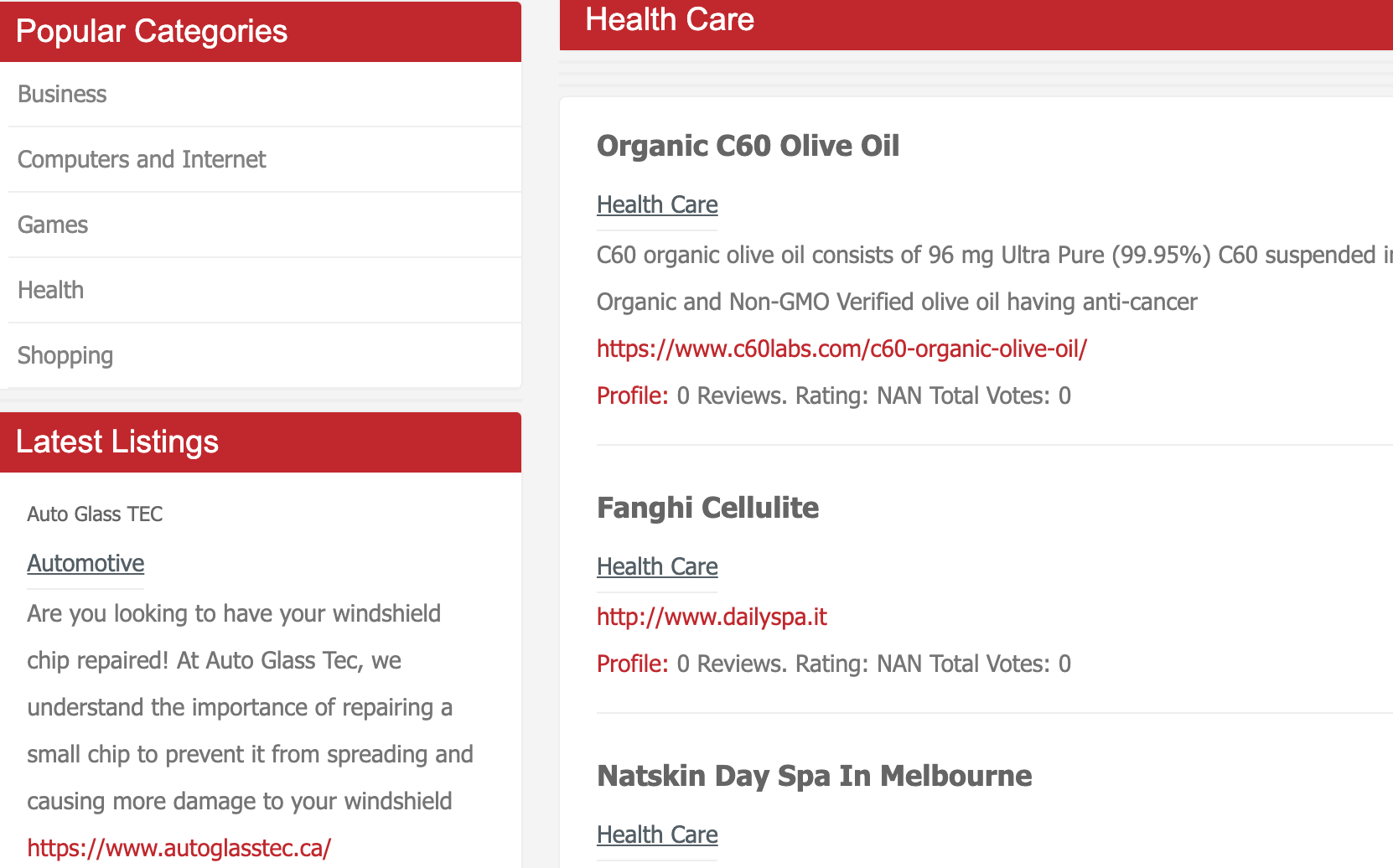Viewport: 1393px width, 868px height.
Task: Open Profile link for Fanghi Cellulite
Action: coord(633,664)
